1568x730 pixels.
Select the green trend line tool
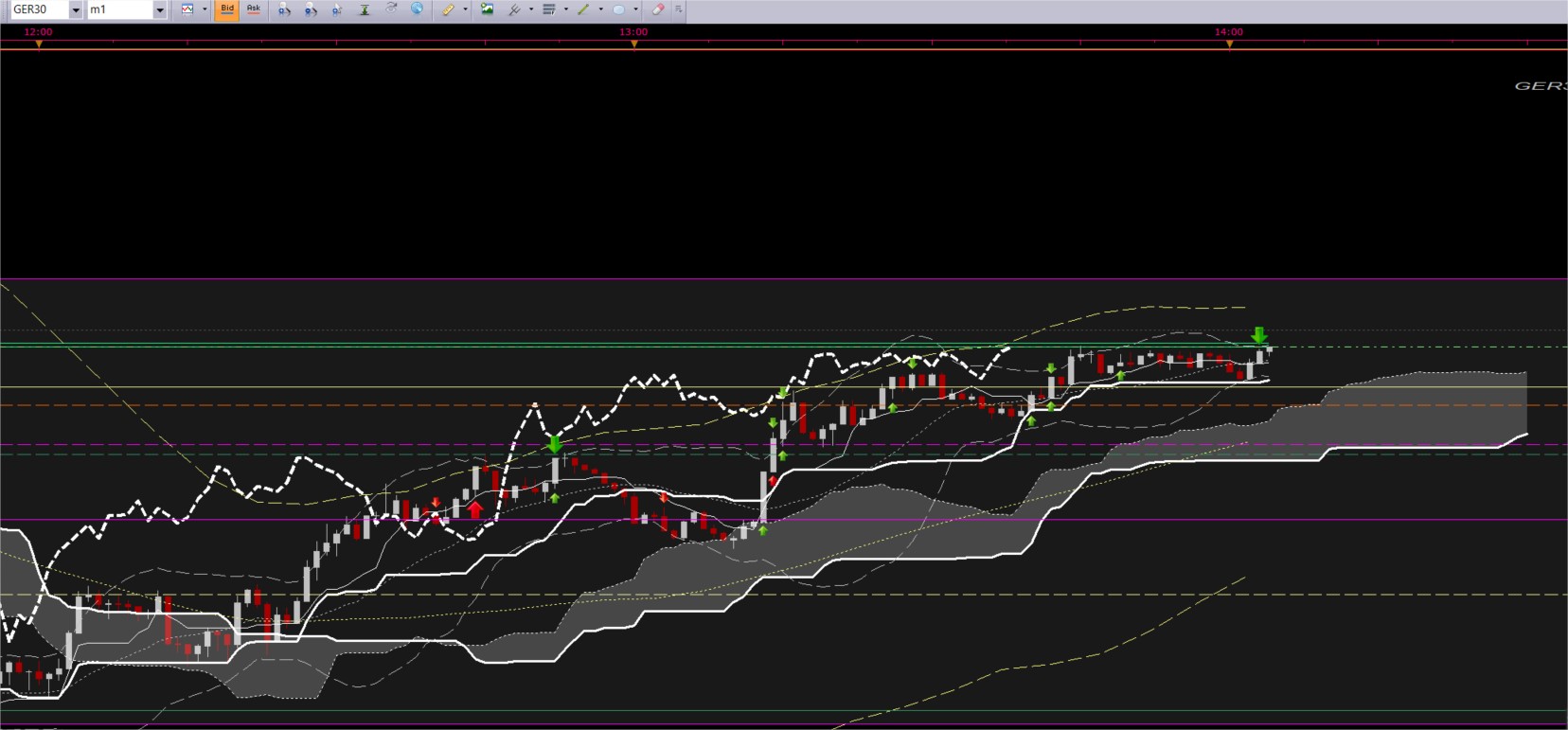pos(583,9)
